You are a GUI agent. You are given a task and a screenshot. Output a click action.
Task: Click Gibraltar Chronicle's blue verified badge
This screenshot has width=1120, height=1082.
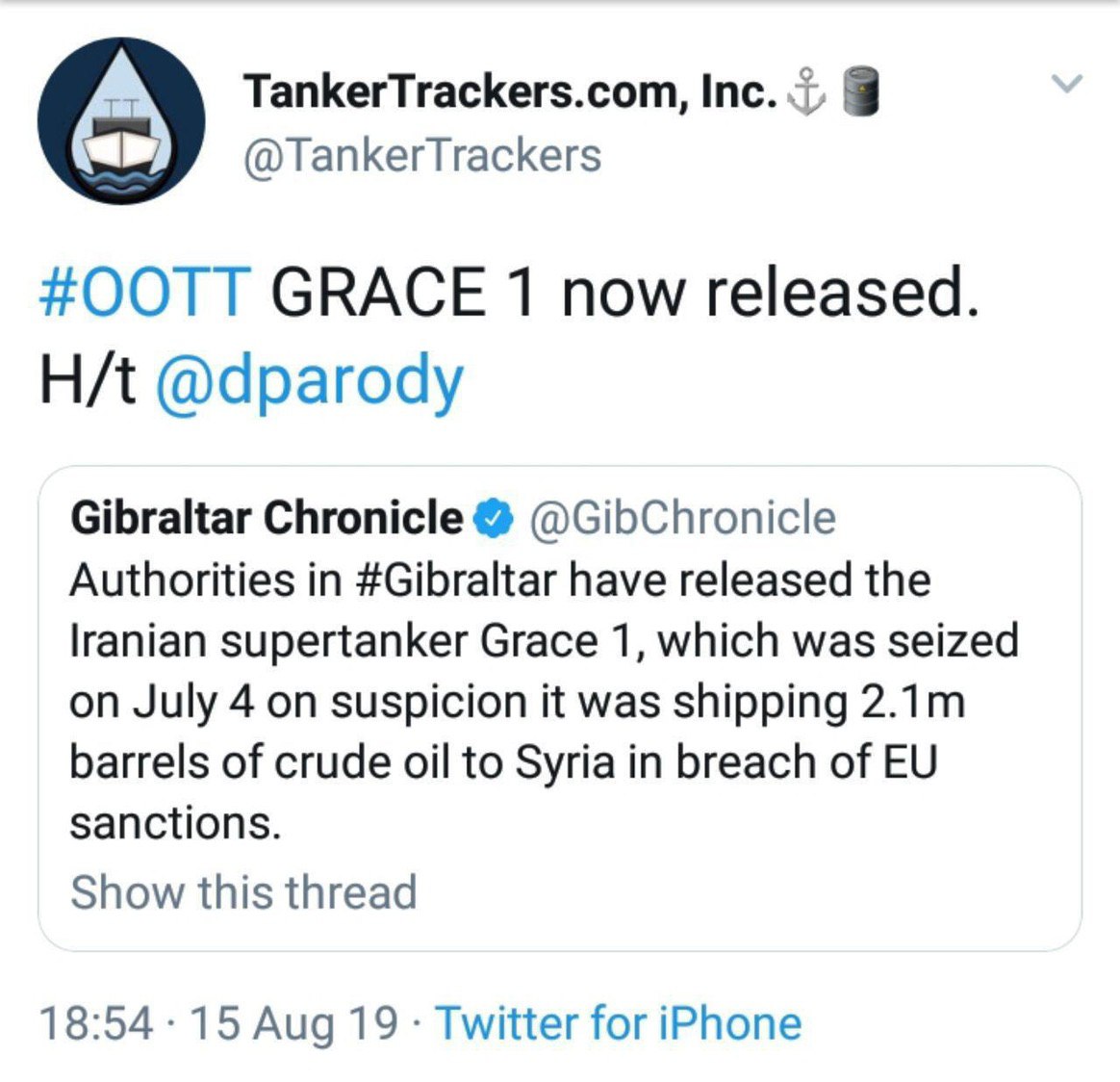(x=495, y=519)
